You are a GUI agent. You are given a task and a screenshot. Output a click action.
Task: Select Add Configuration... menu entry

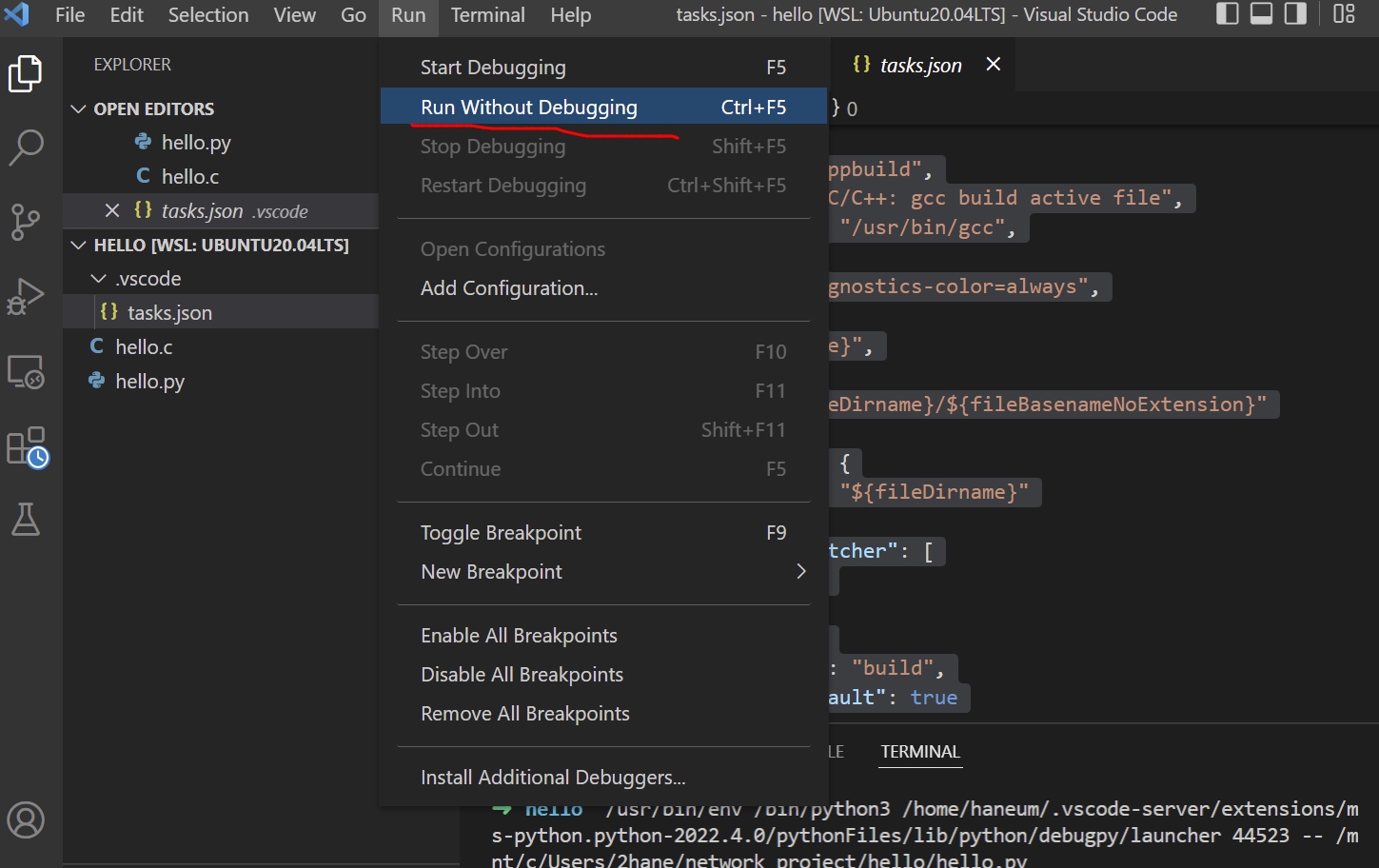click(603, 288)
